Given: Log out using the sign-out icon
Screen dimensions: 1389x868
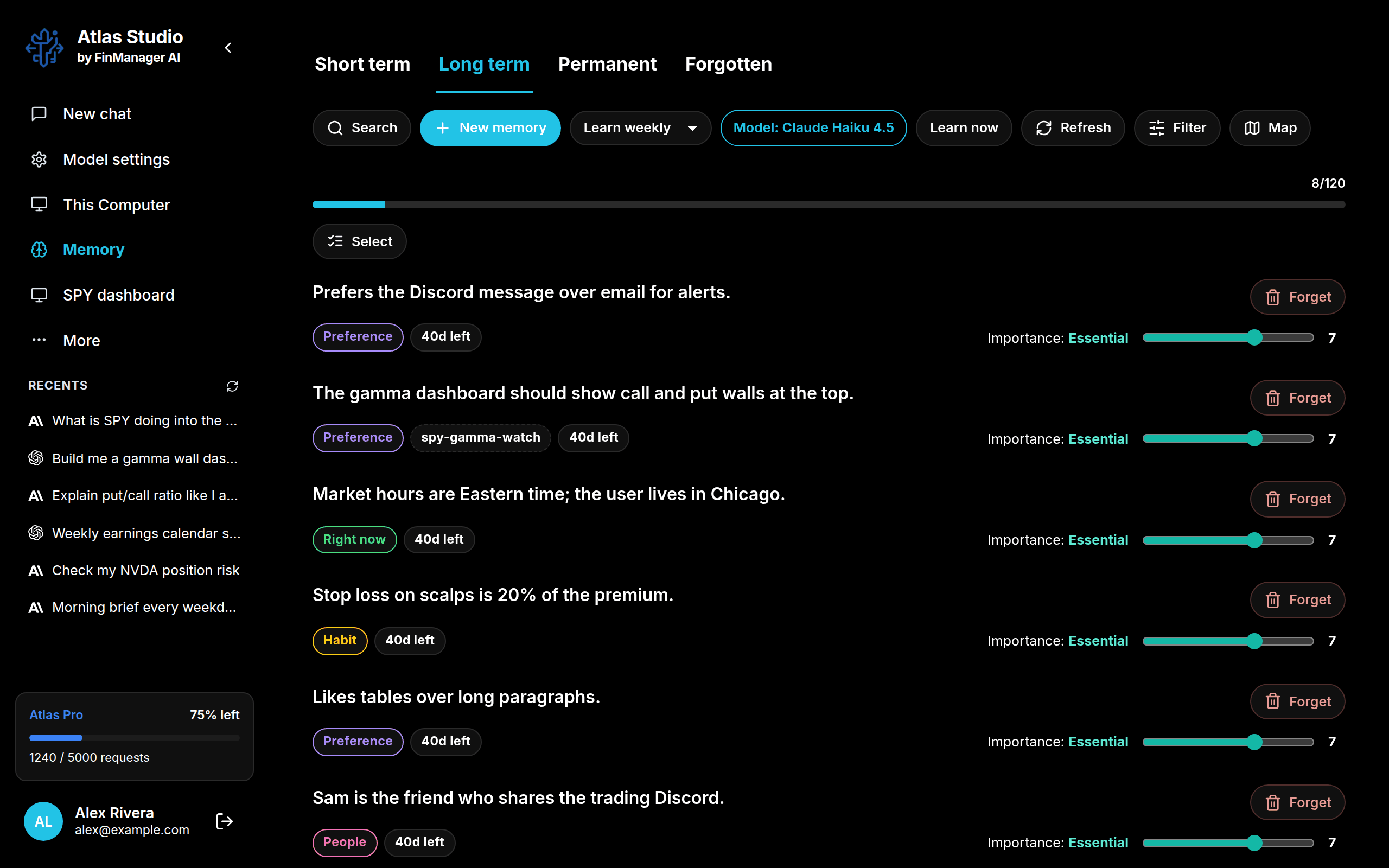Looking at the screenshot, I should [x=225, y=821].
